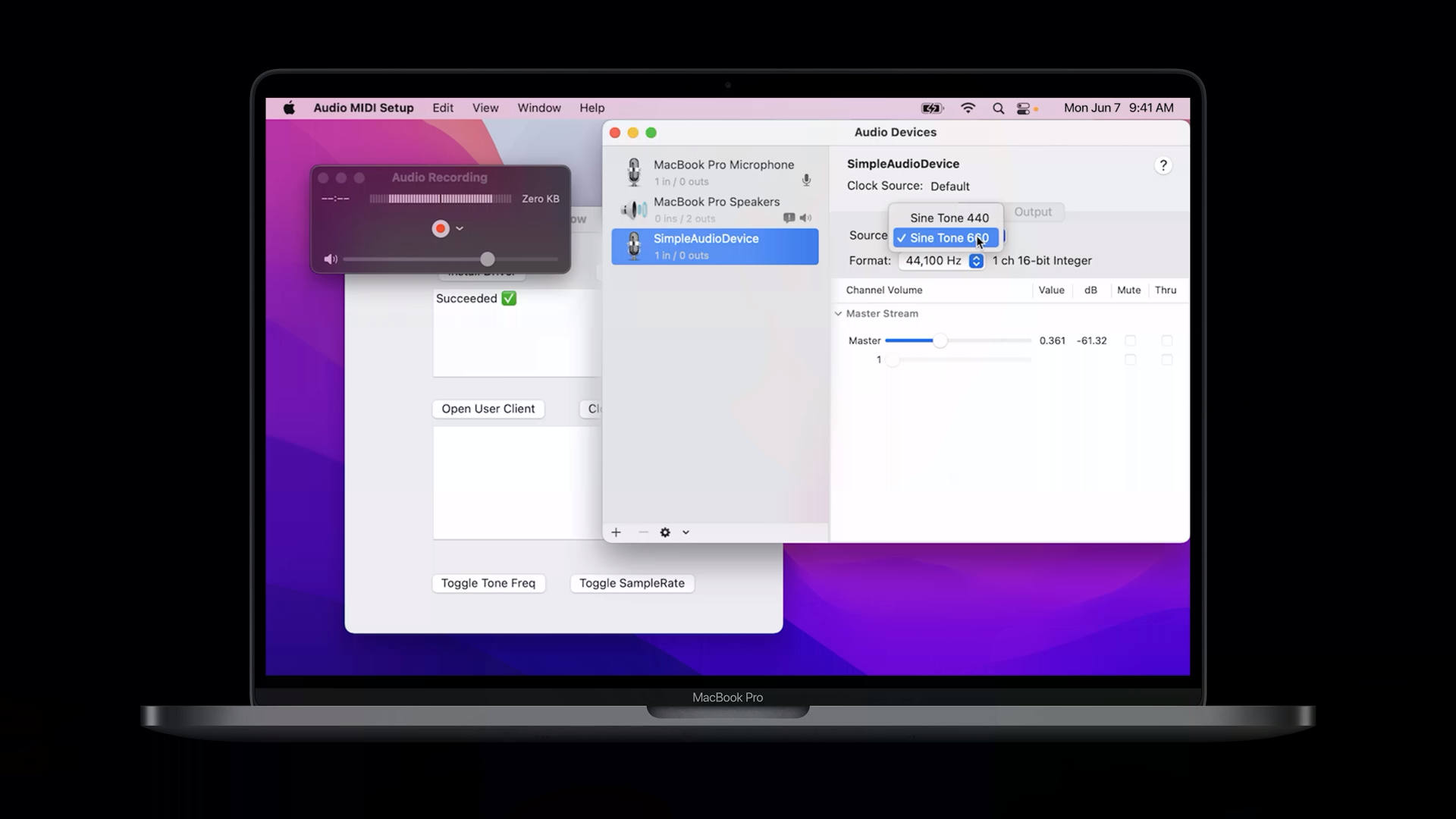The image size is (1456, 819).
Task: Click default input mic indicator on Microphone row
Action: click(x=806, y=180)
